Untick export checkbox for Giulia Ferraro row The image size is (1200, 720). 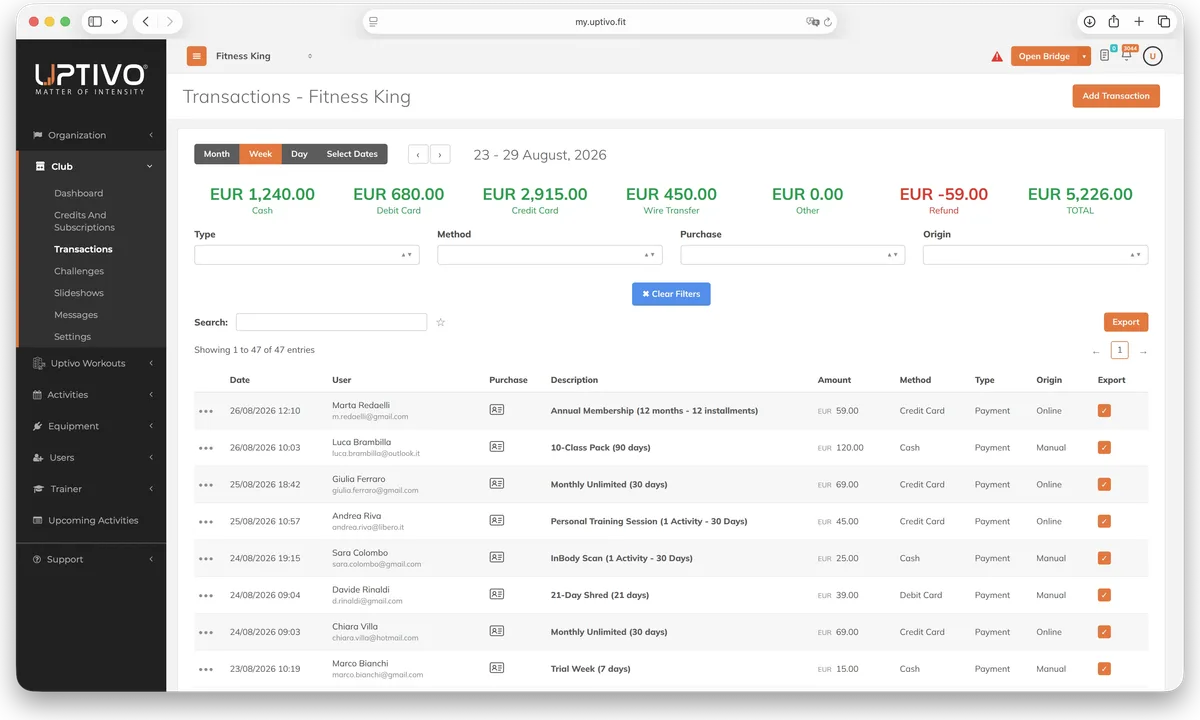(1104, 485)
